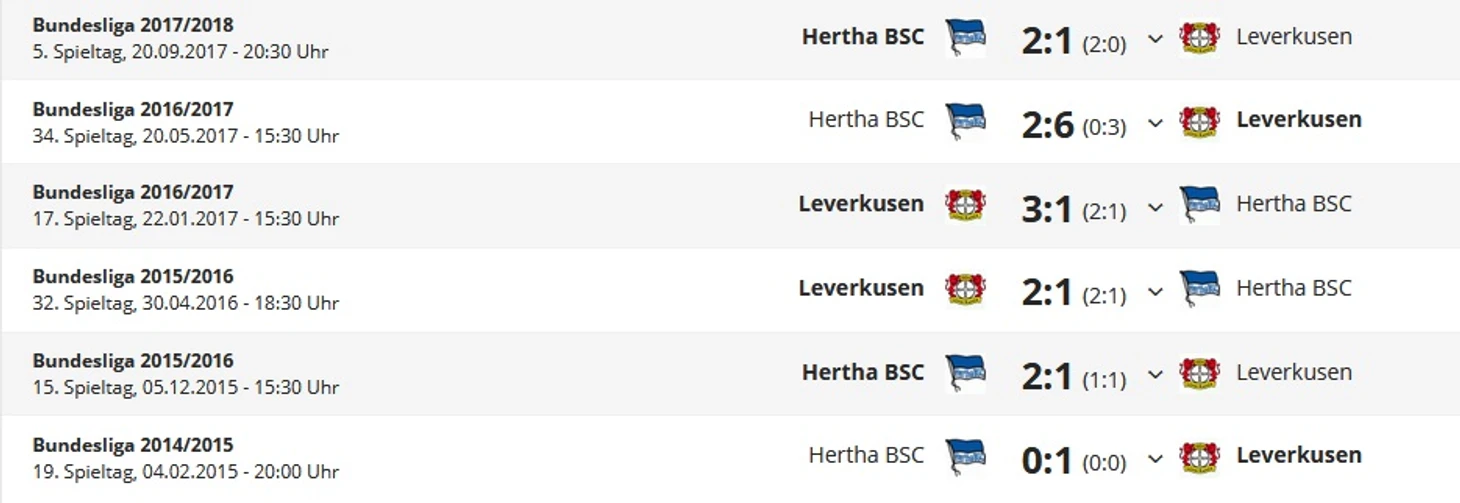Click Leverkusen crest in 20.09.2017 match
This screenshot has width=1460, height=503.
(1199, 38)
